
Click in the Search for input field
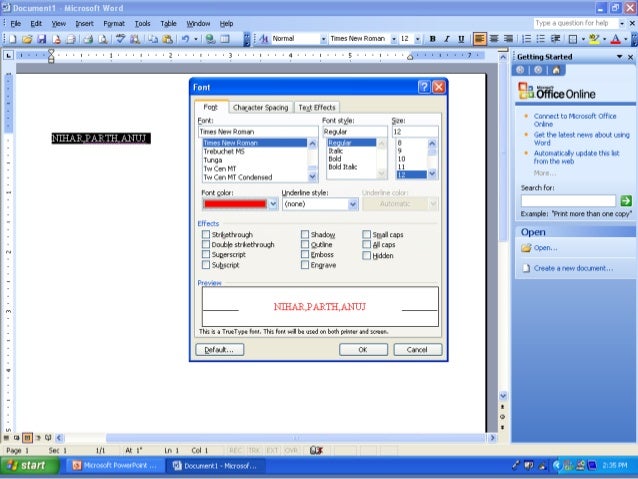(568, 200)
